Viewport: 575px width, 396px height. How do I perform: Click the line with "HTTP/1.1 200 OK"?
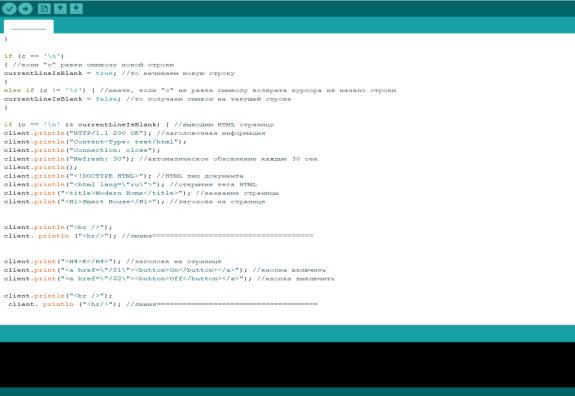point(135,133)
